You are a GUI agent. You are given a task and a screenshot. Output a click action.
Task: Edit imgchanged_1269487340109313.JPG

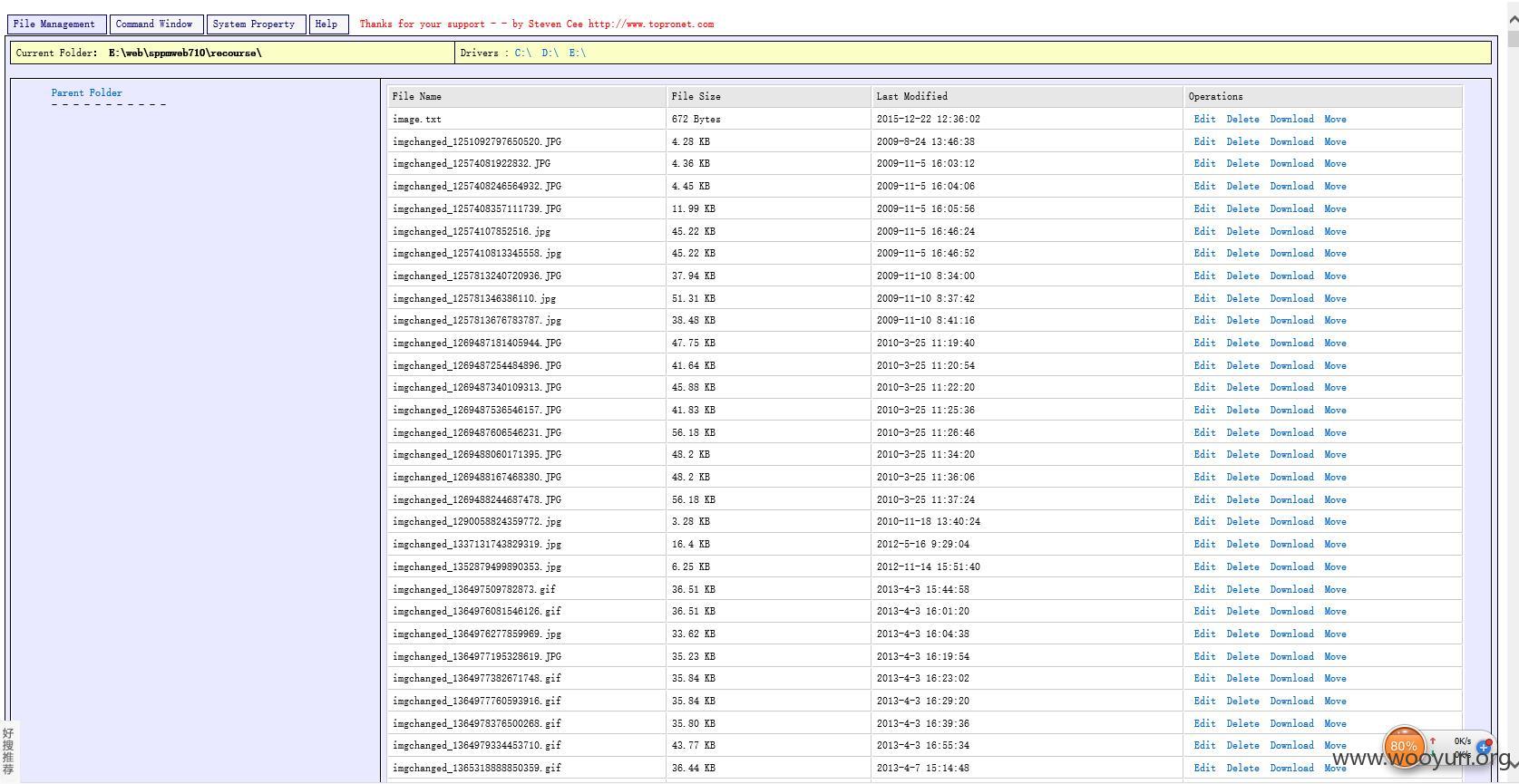(1204, 387)
